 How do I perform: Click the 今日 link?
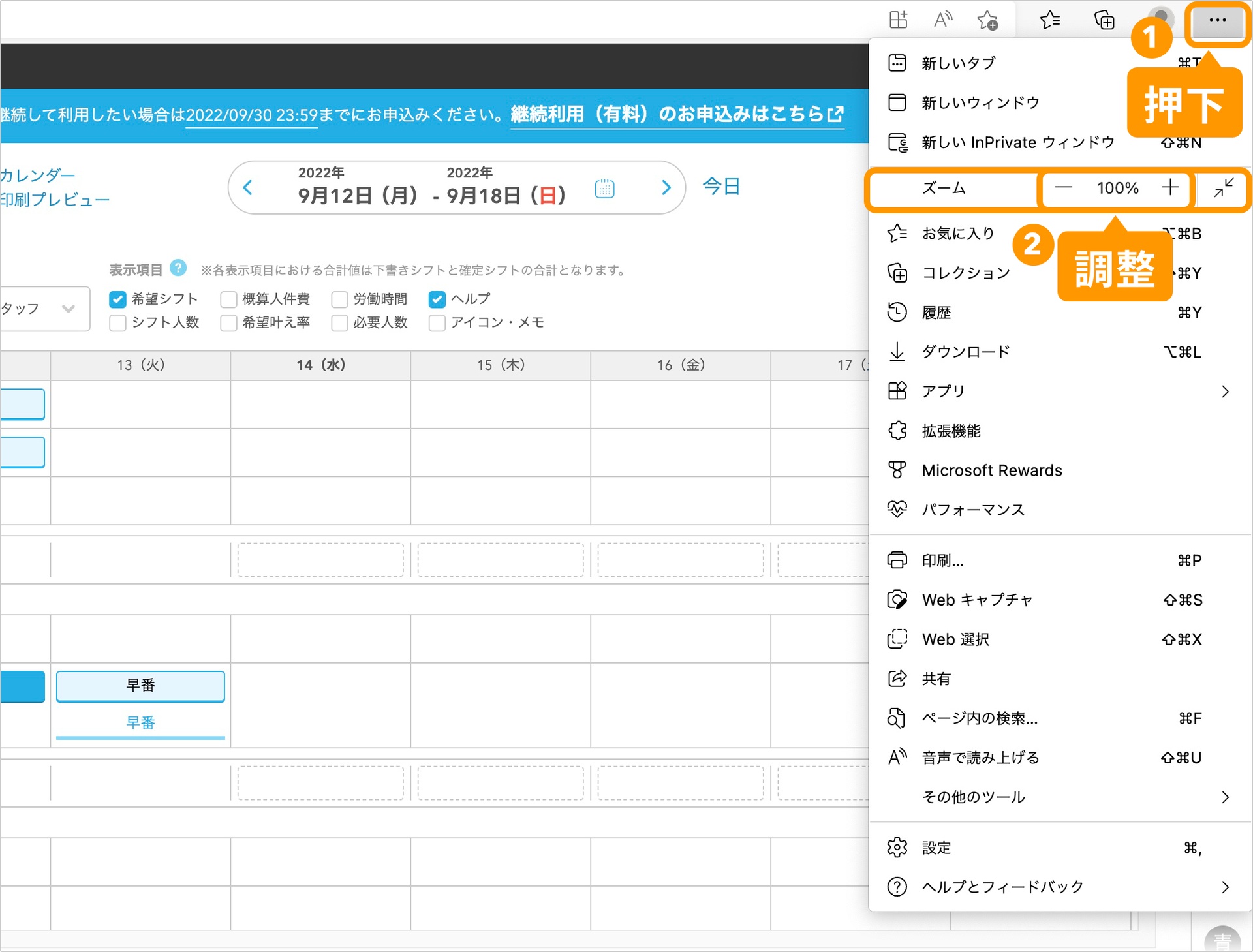[x=720, y=187]
